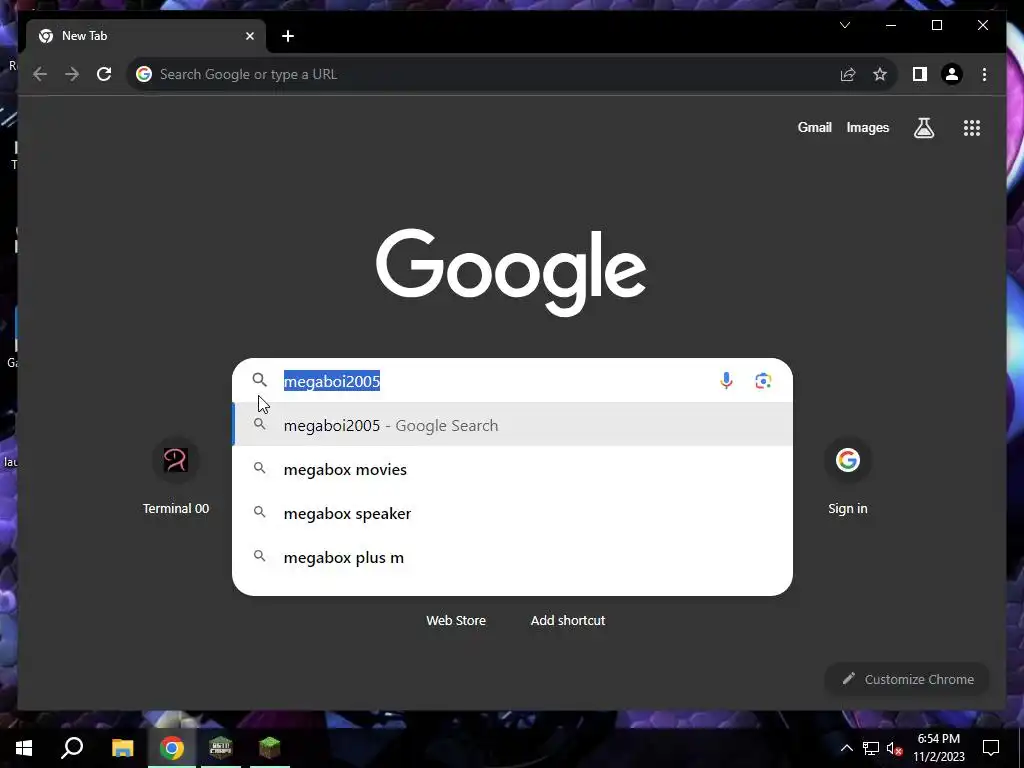
Task: Show hidden system tray icons
Action: tap(846, 748)
